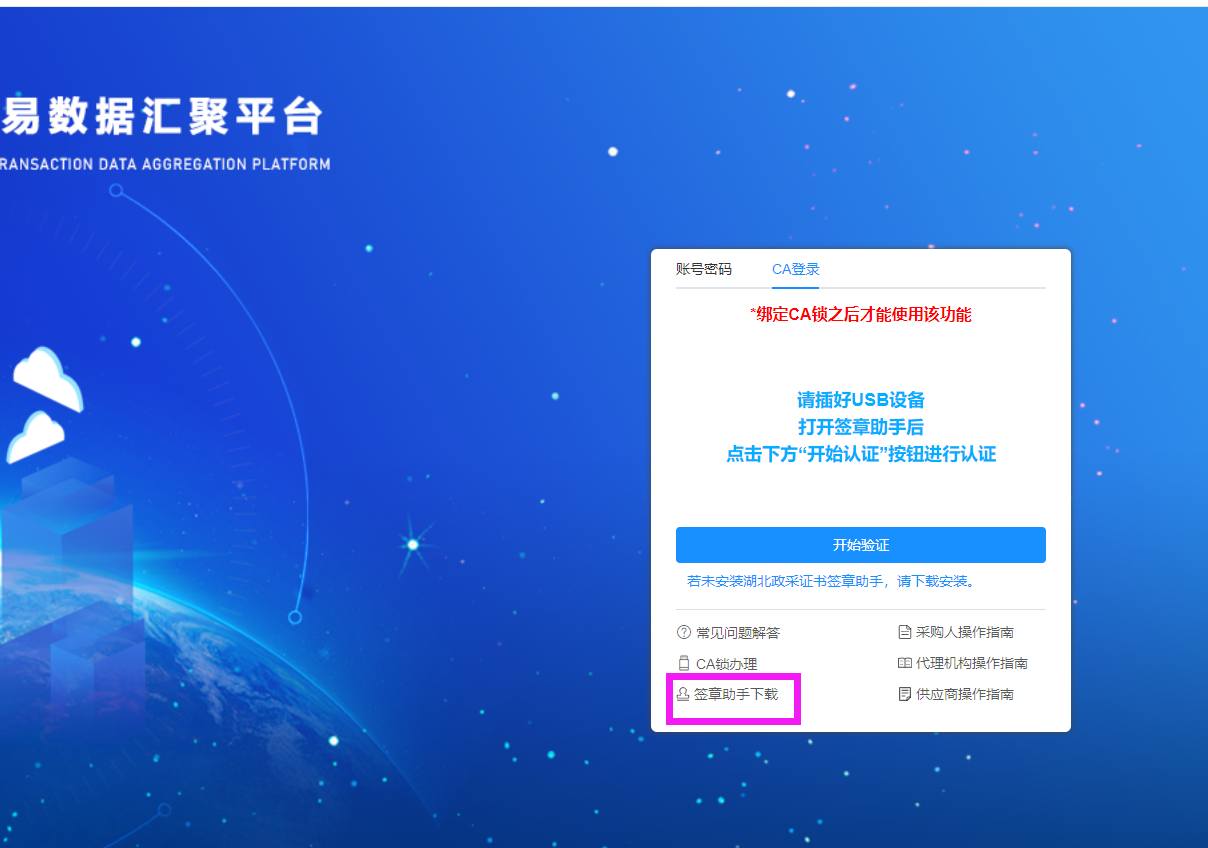This screenshot has width=1208, height=848.
Task: Open the 采购人操作指南 guide
Action: [x=965, y=632]
